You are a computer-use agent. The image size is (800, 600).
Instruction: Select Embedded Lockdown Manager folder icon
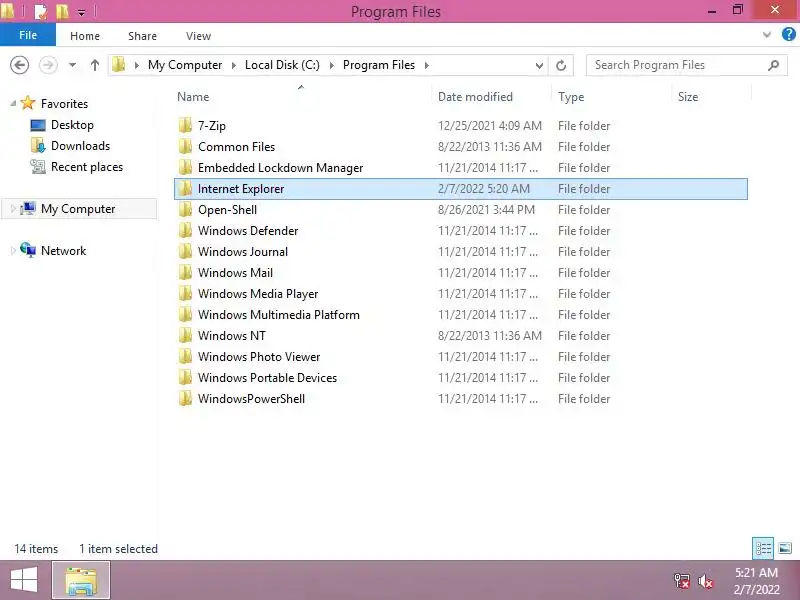[x=185, y=167]
